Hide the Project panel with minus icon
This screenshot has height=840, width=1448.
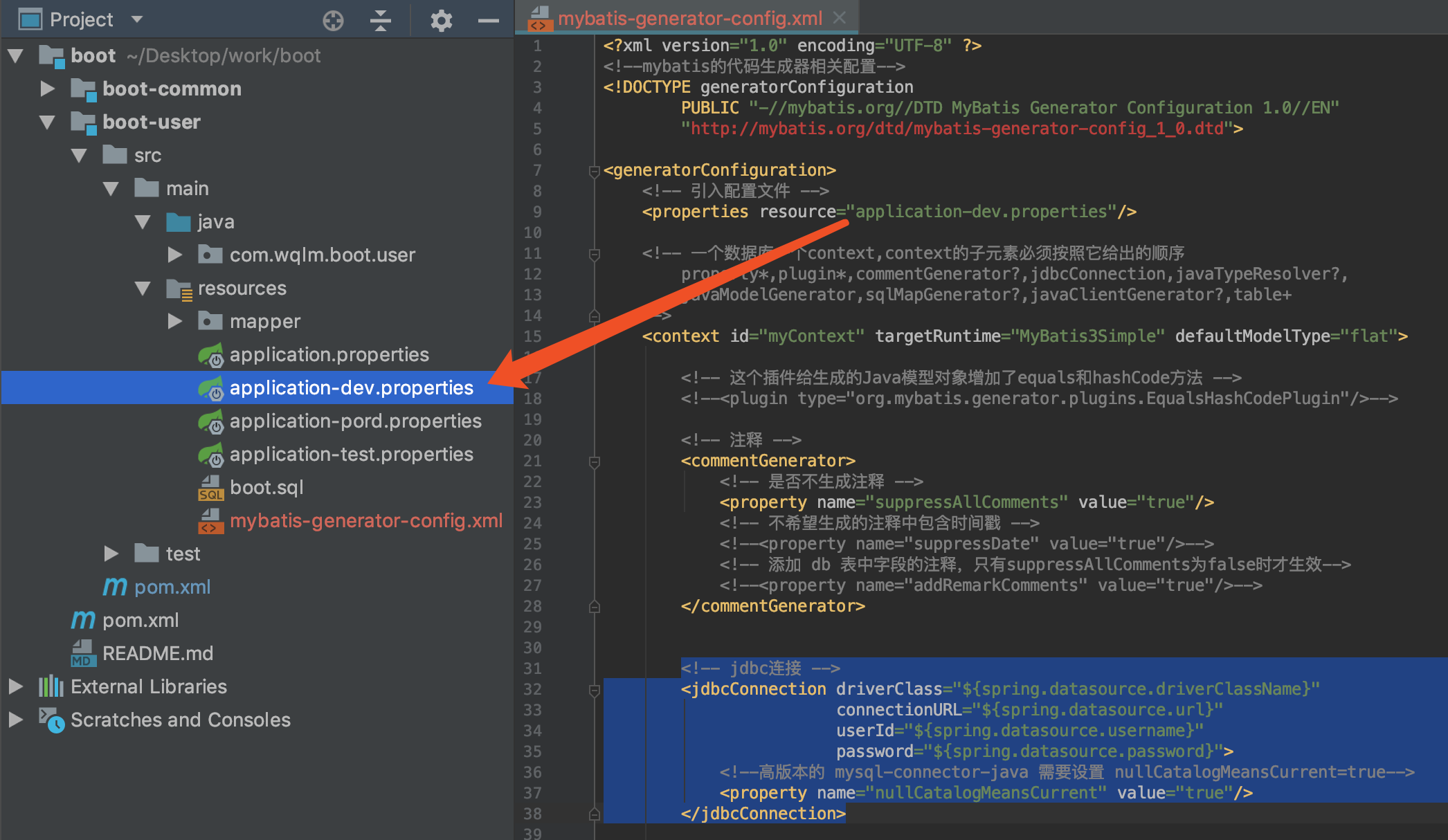(489, 20)
